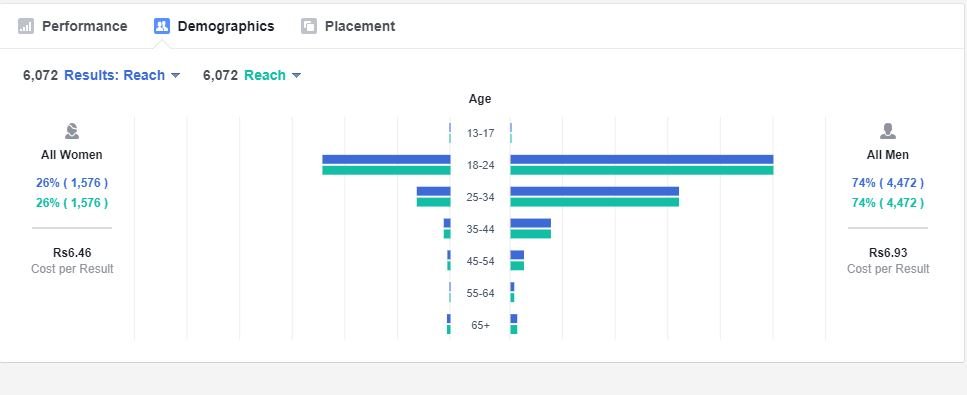Screen dimensions: 967x395
Task: Click the men 35-44 blue bar
Action: [530, 223]
